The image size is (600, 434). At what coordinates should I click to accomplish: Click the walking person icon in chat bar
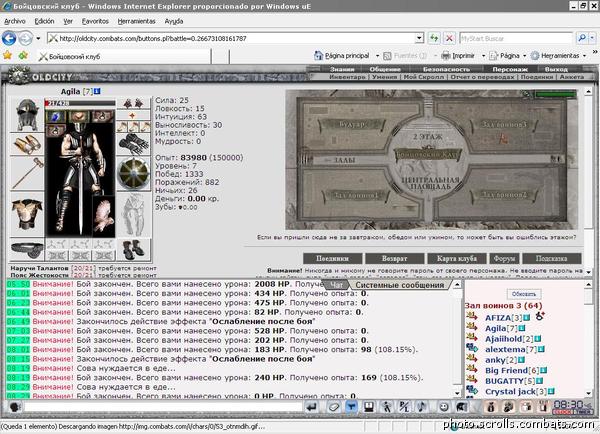tap(386, 406)
